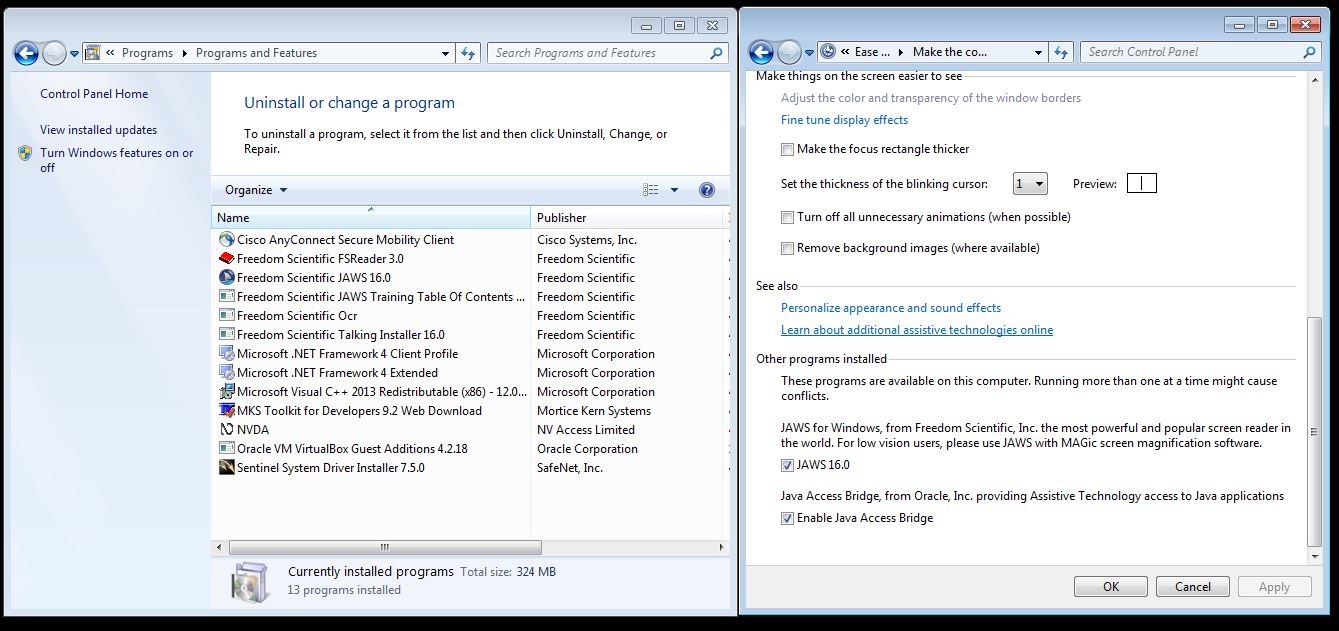Click Programs in the address breadcrumb

(x=147, y=53)
